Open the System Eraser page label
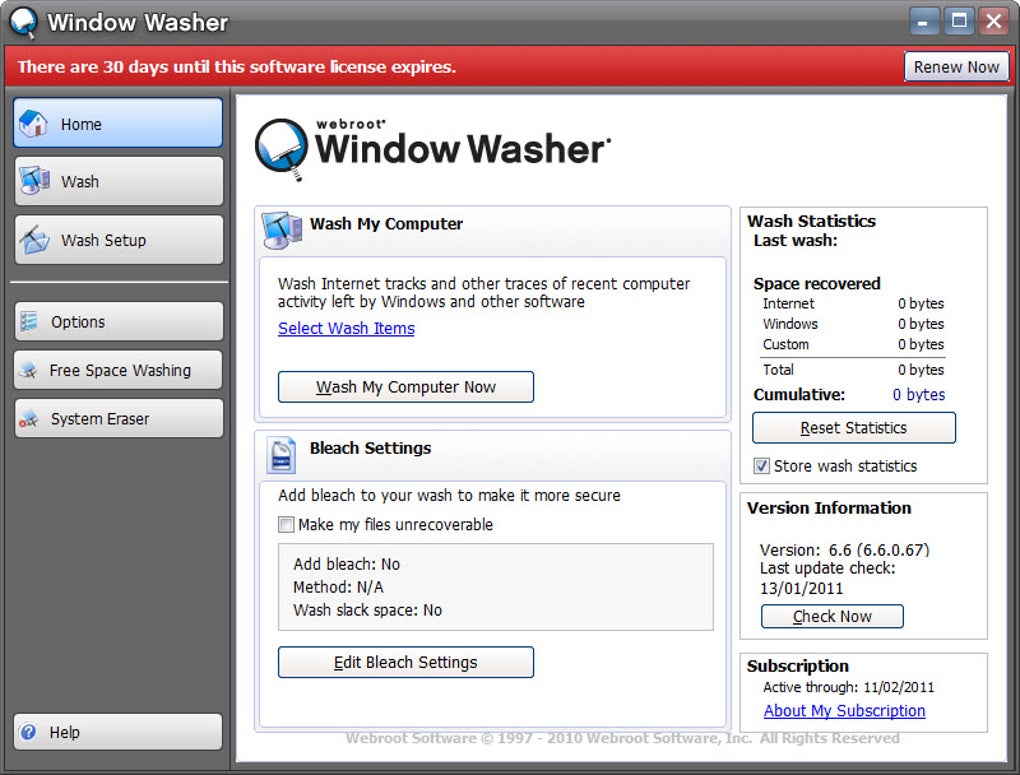1020x775 pixels. [100, 419]
